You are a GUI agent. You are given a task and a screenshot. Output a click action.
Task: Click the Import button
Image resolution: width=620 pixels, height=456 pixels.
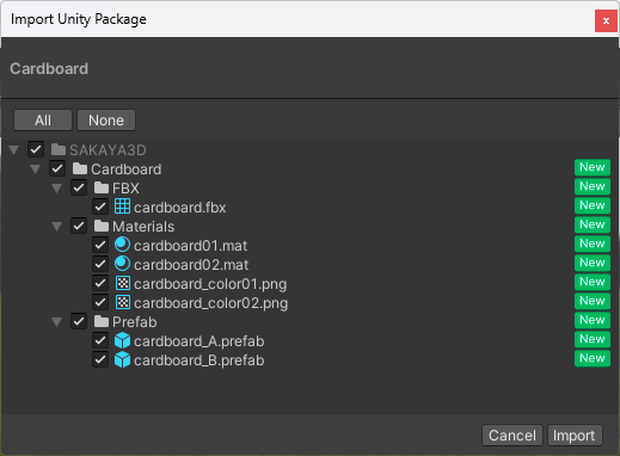575,435
